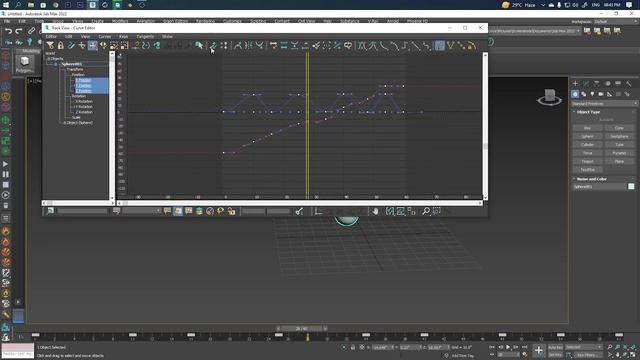Viewport: 640px width, 360px height.
Task: Toggle Auto Key mode
Action: [555, 347]
